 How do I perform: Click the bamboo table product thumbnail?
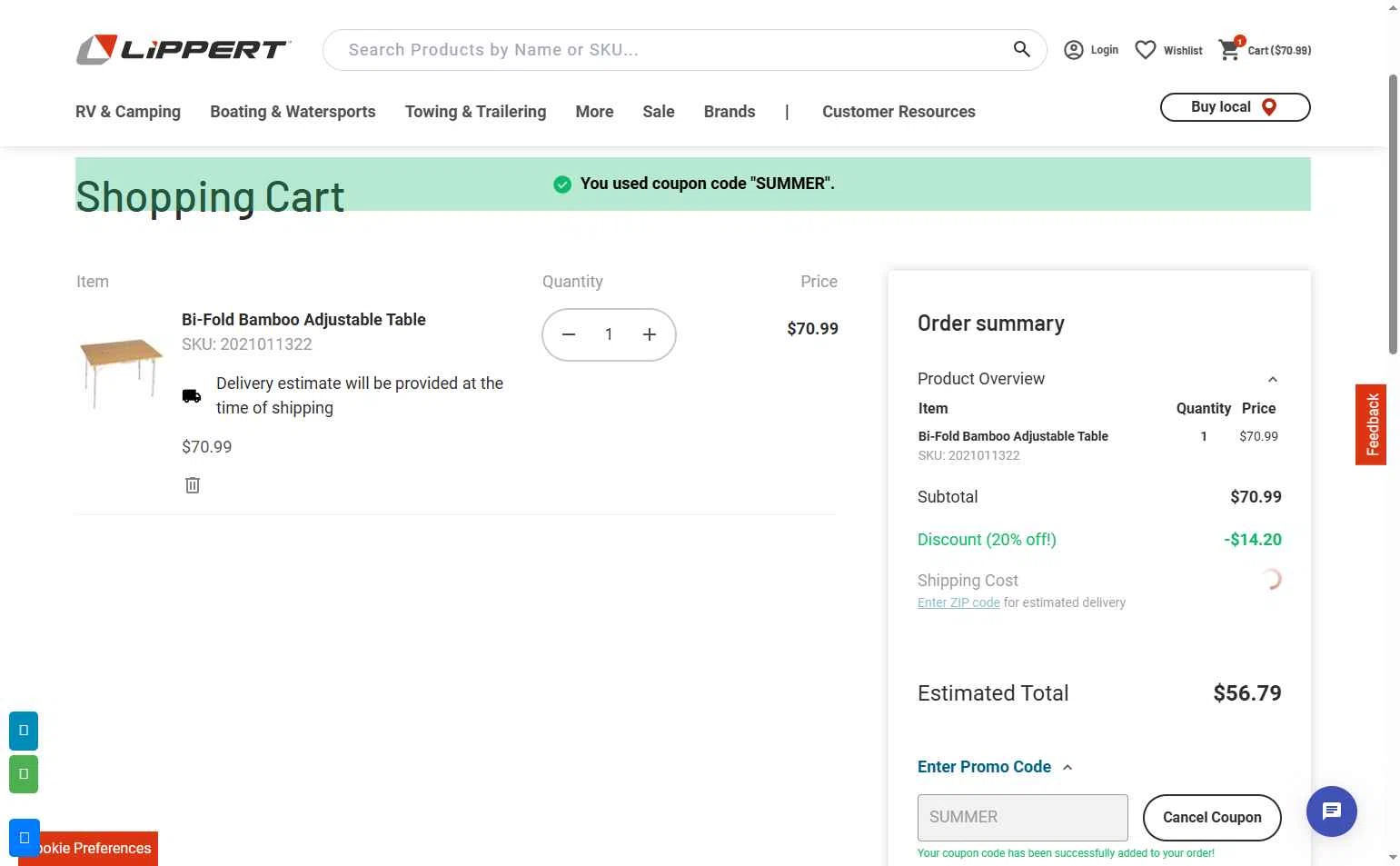click(121, 373)
